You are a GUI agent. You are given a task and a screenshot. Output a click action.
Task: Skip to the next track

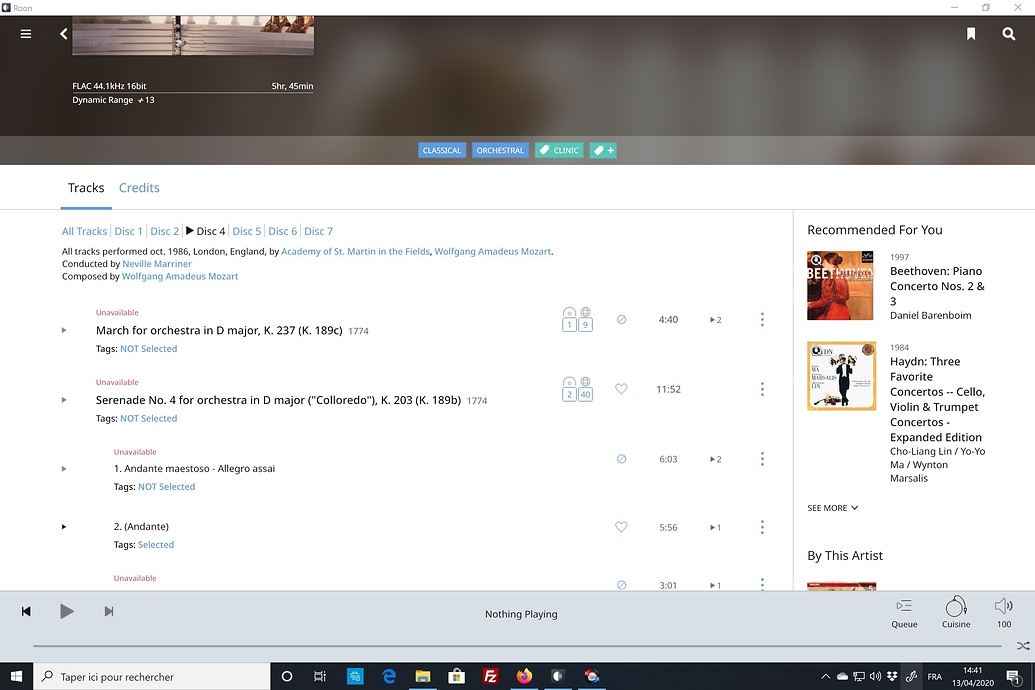[x=109, y=611]
